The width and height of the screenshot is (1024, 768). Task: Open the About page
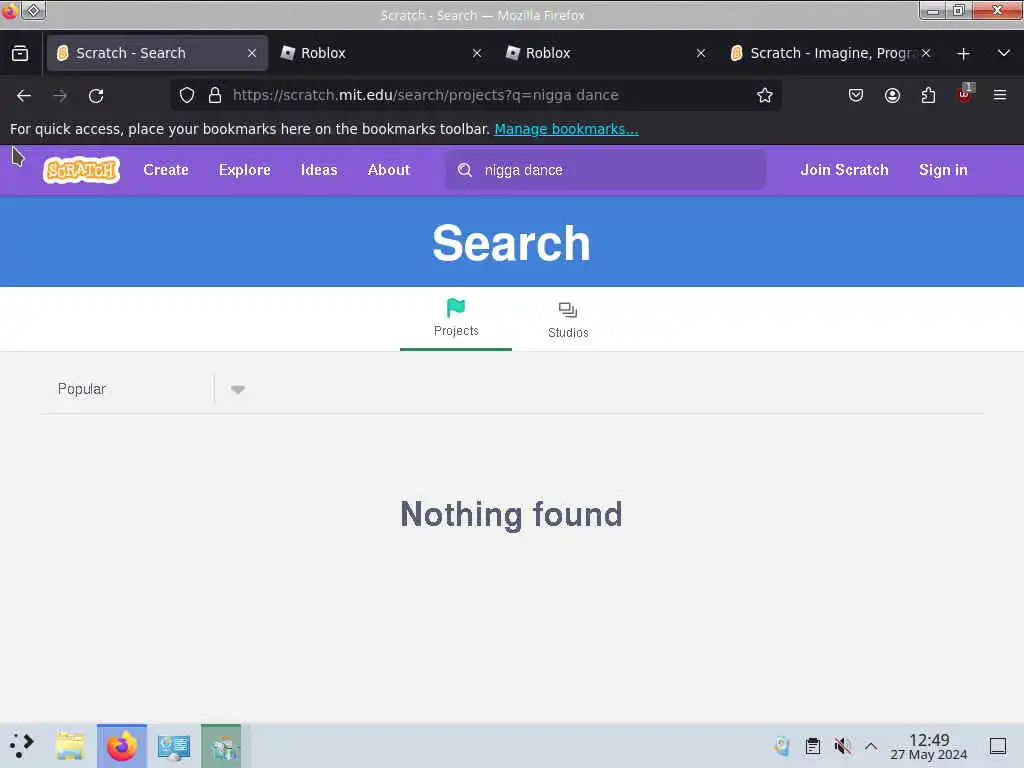pos(389,170)
